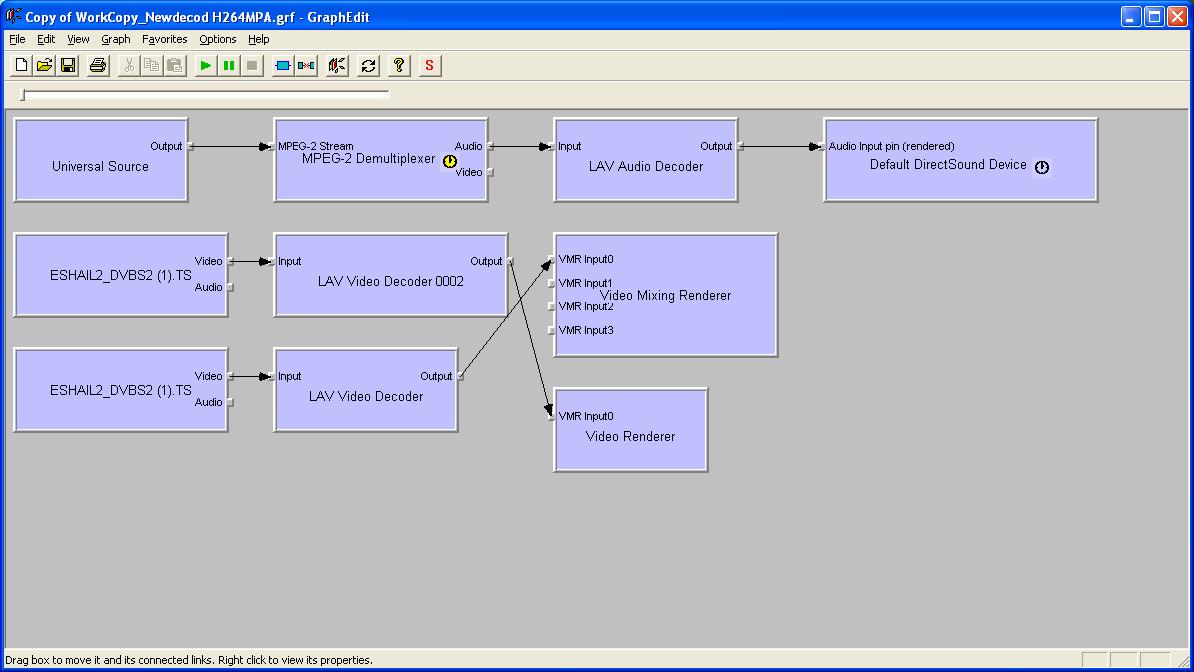The width and height of the screenshot is (1194, 672).
Task: Pause the running graph
Action: (228, 66)
